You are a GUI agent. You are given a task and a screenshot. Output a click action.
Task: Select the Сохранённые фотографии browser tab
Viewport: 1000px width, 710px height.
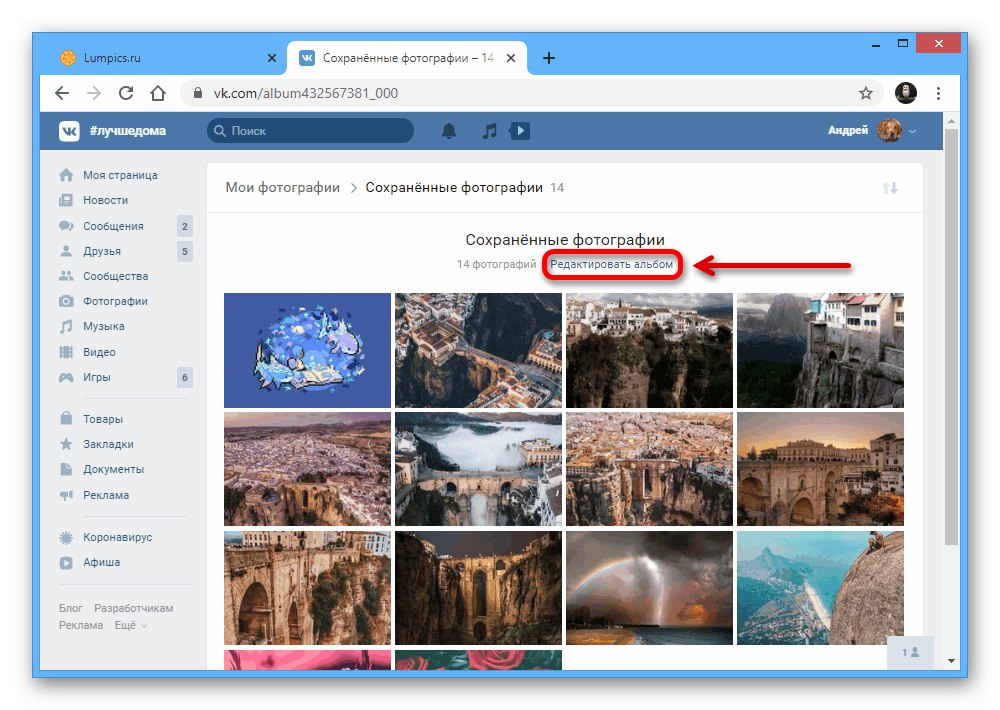point(407,58)
